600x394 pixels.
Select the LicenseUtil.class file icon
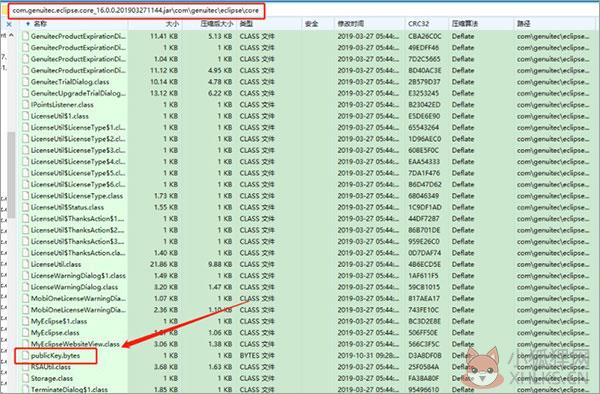point(26,264)
